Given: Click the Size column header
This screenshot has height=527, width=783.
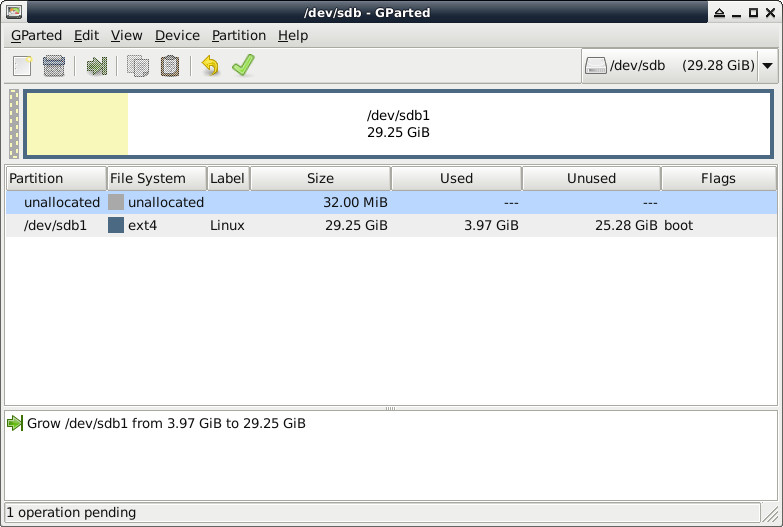Looking at the screenshot, I should 320,178.
